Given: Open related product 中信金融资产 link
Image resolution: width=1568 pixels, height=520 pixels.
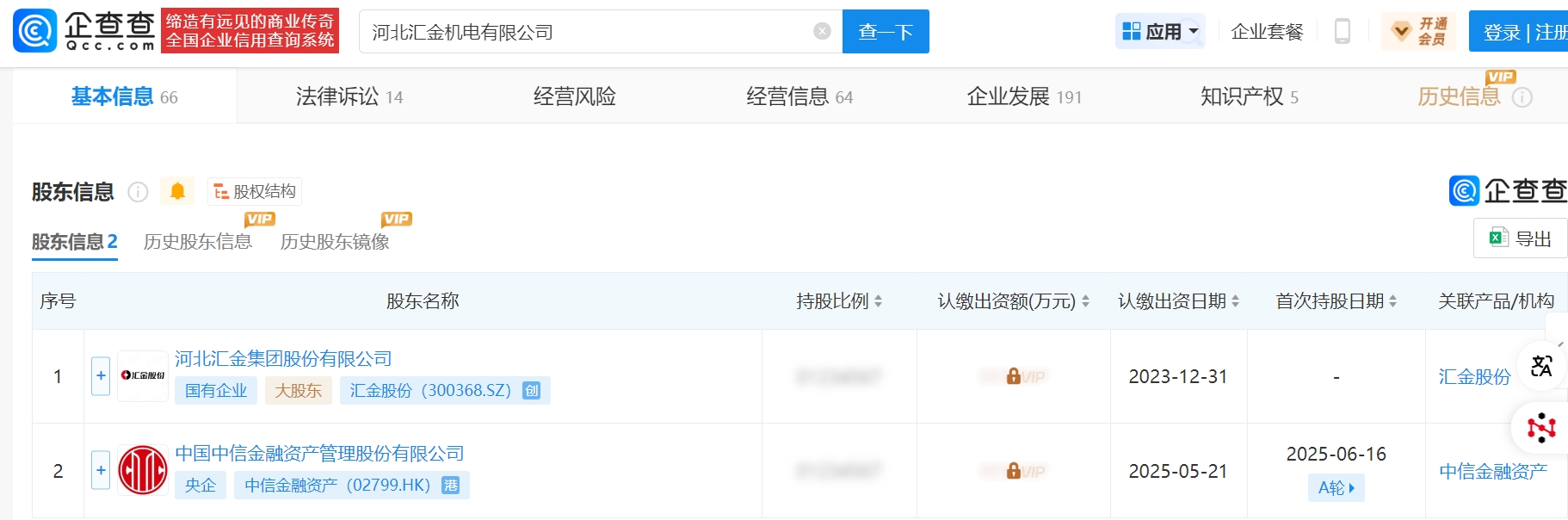Looking at the screenshot, I should (x=1493, y=471).
